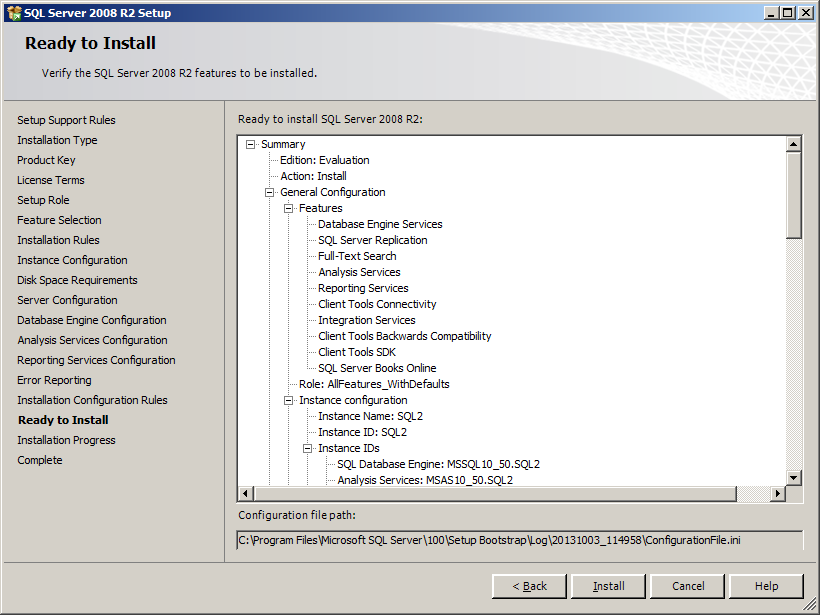Select the General Configuration label
The height and width of the screenshot is (615, 820).
coord(333,192)
